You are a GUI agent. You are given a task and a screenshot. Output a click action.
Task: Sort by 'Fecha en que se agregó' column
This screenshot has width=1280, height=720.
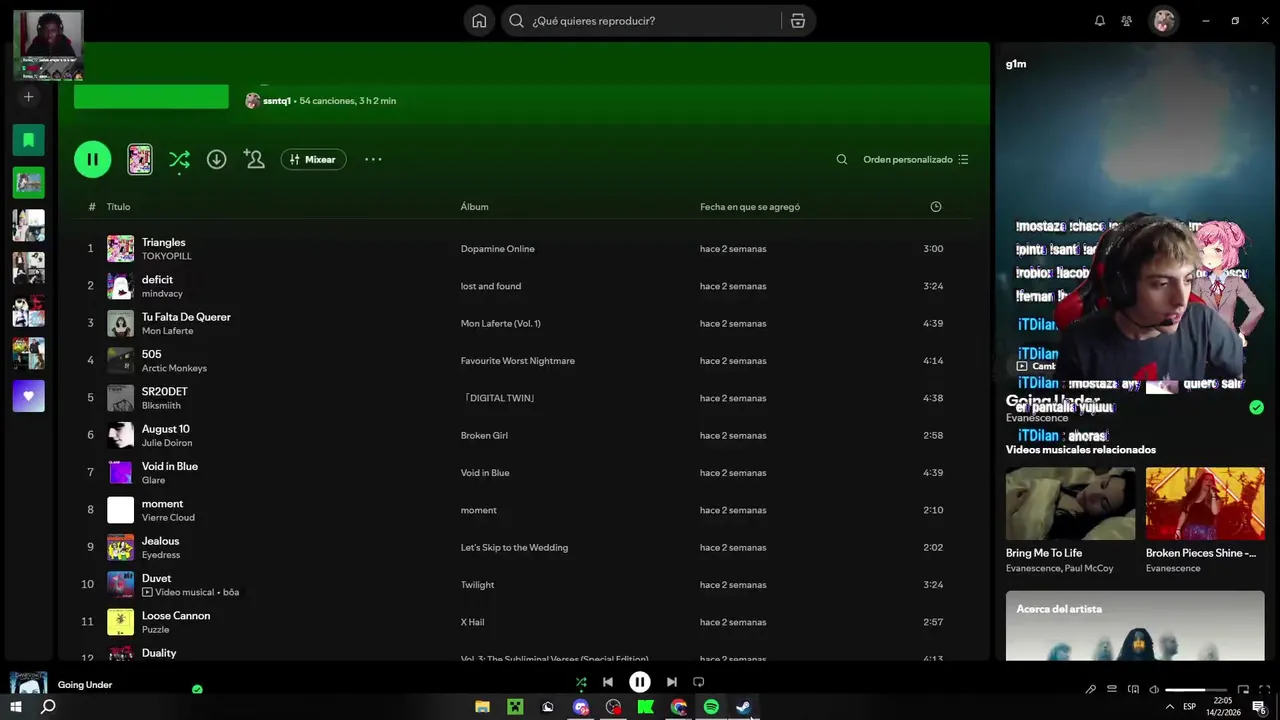coord(749,207)
